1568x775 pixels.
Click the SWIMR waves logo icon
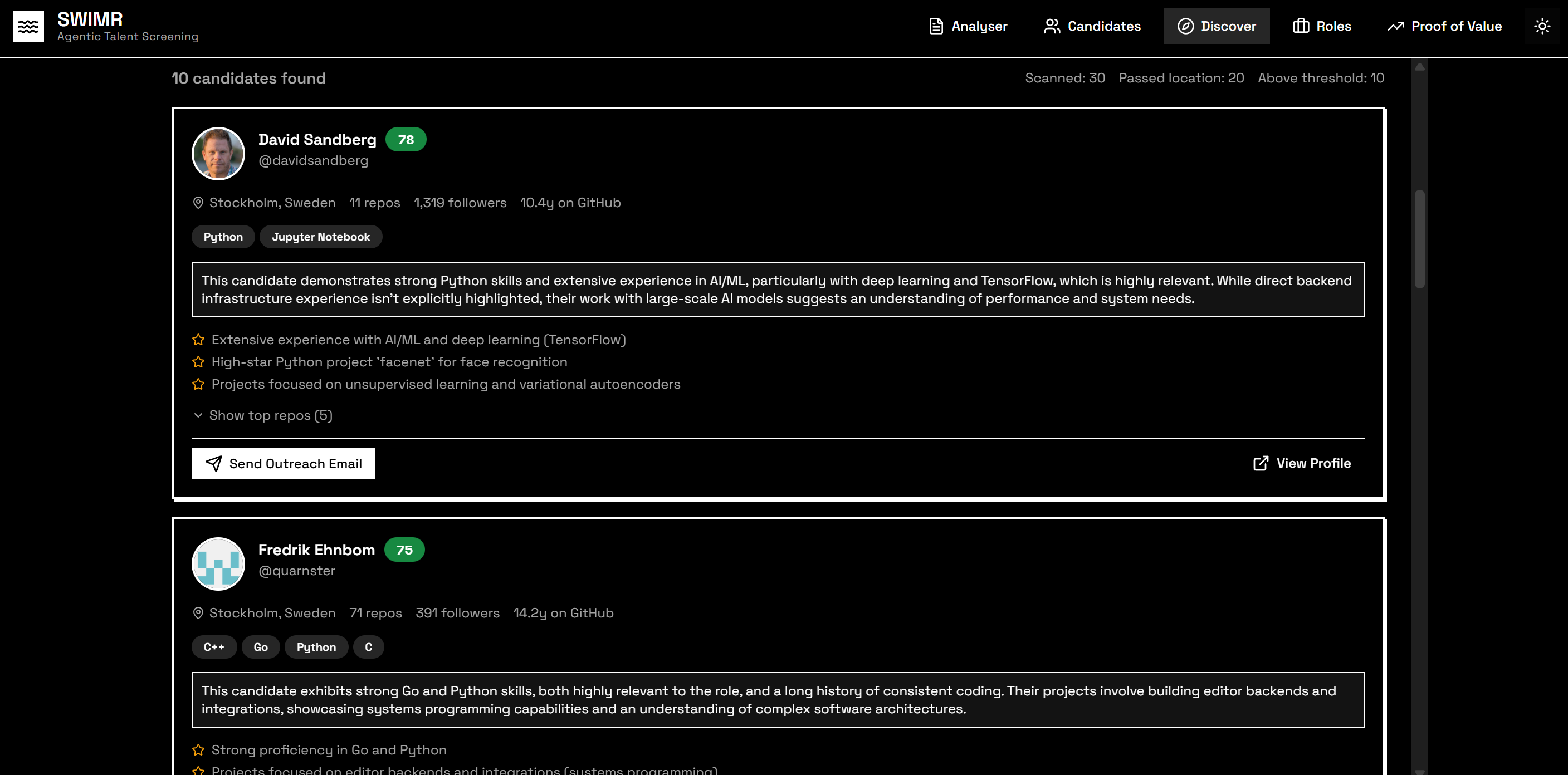pos(28,26)
